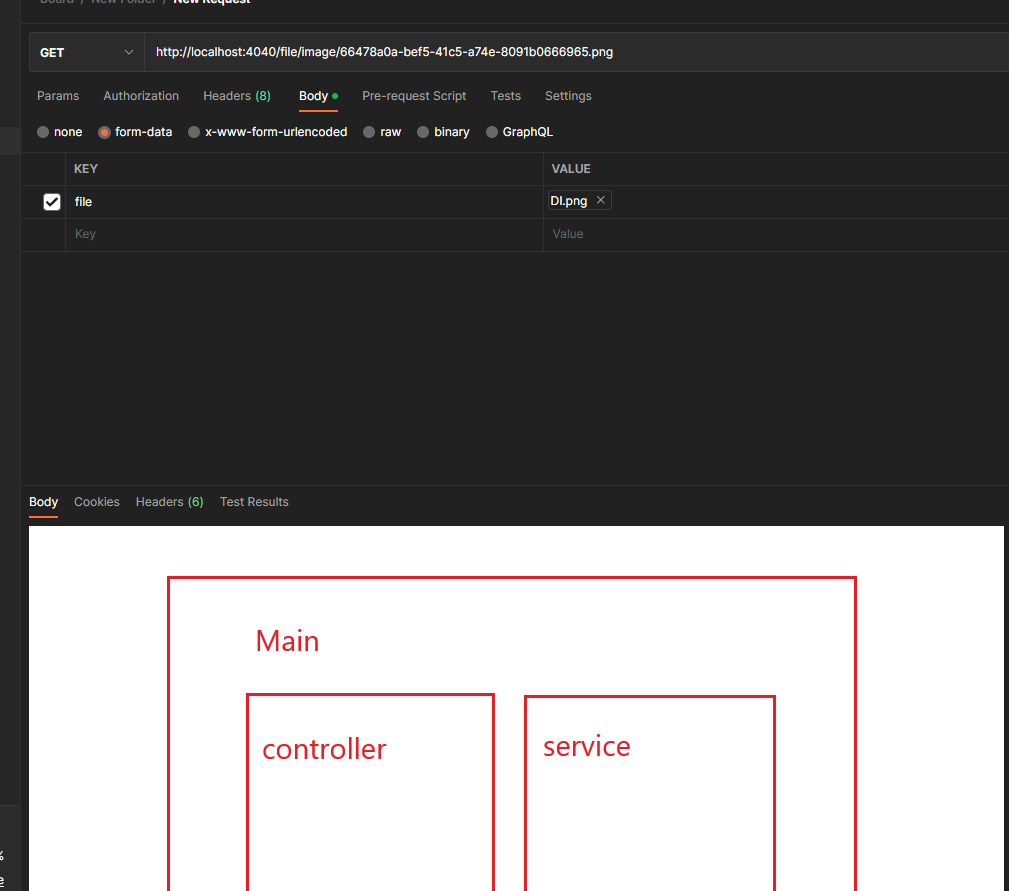This screenshot has width=1009, height=891.
Task: Open the Settings tab
Action: [568, 96]
